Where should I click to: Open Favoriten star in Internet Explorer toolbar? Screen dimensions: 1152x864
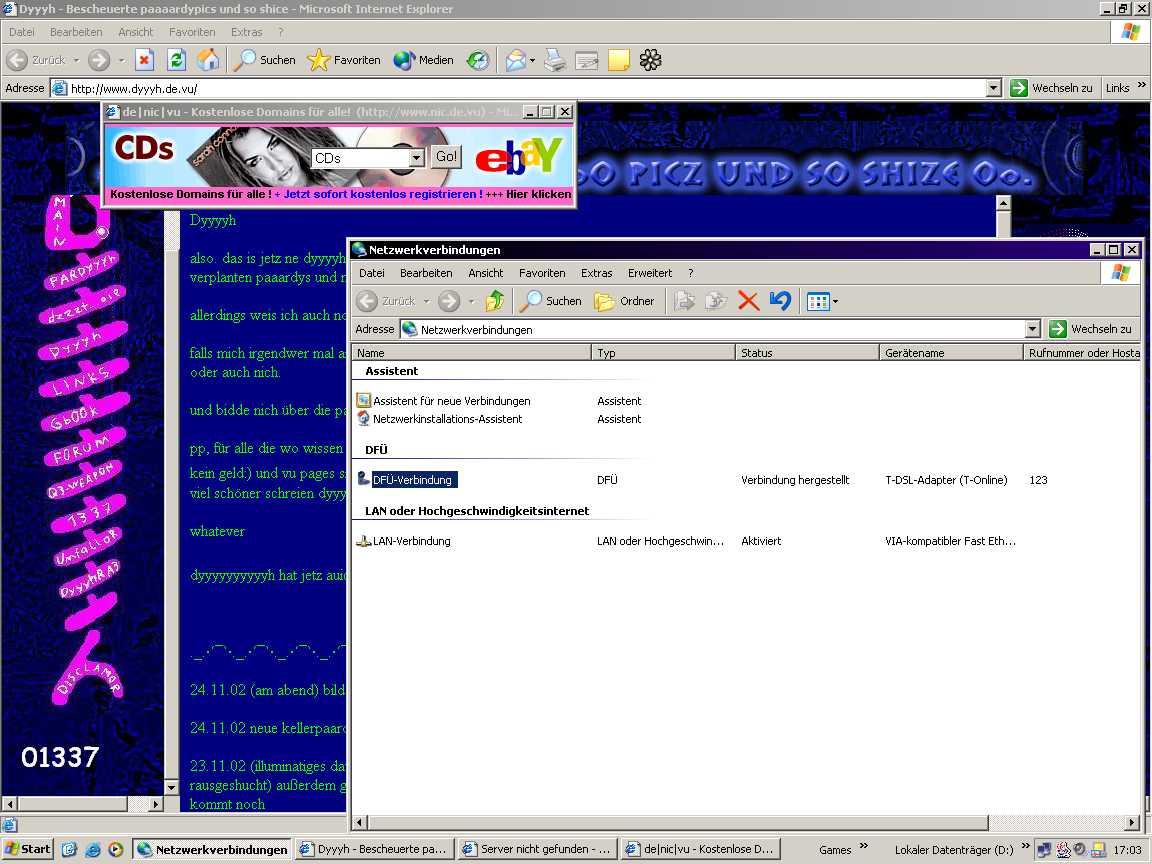click(344, 60)
